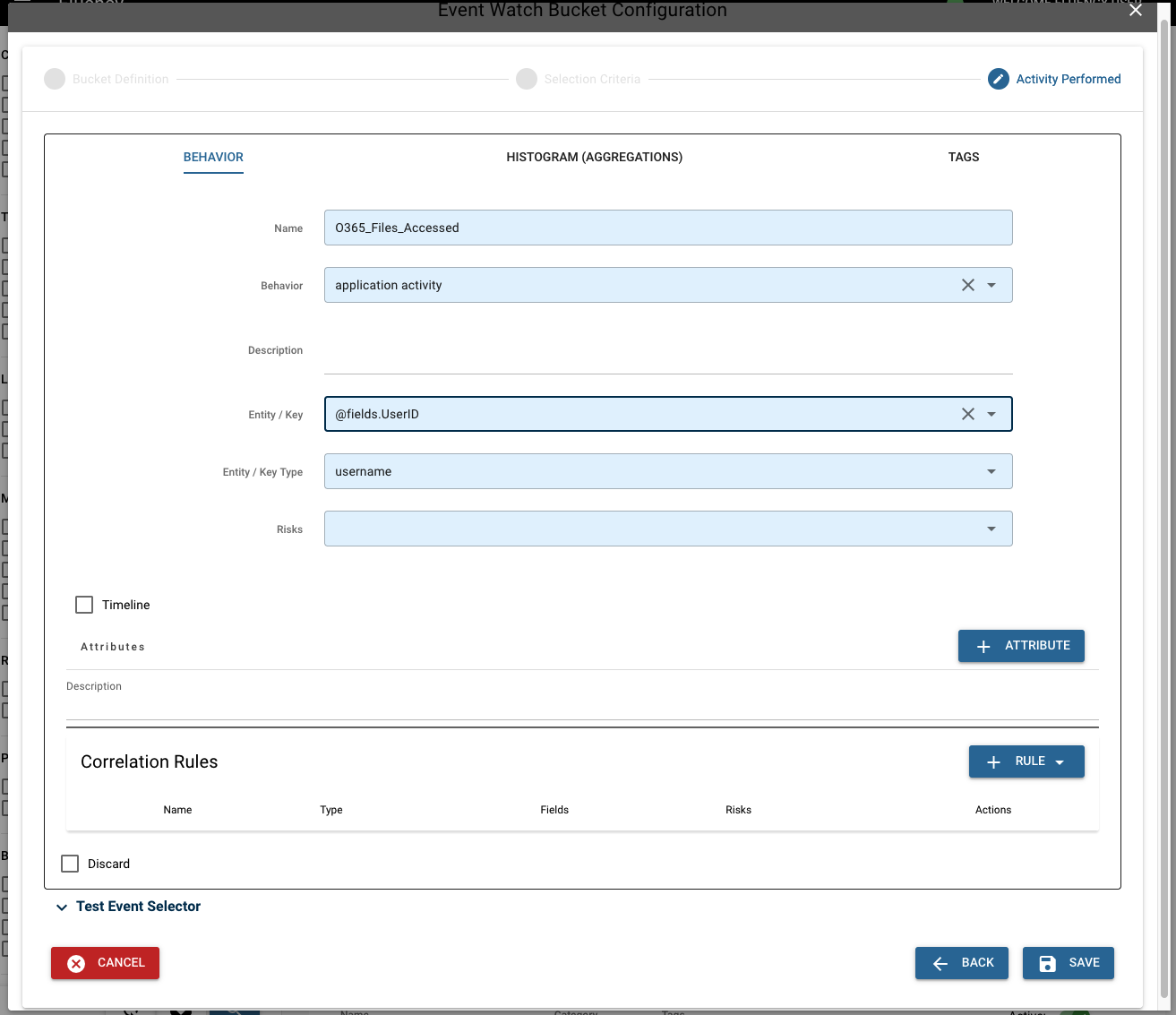The image size is (1176, 1015).
Task: Open the Behavior dropdown arrow
Action: click(991, 285)
